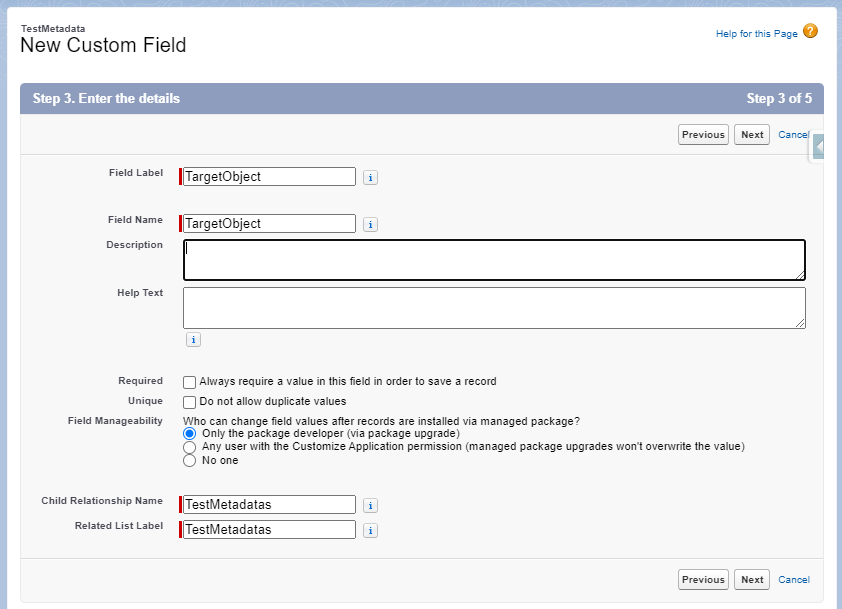Select the No one radio option
The height and width of the screenshot is (609, 842).
coord(189,460)
